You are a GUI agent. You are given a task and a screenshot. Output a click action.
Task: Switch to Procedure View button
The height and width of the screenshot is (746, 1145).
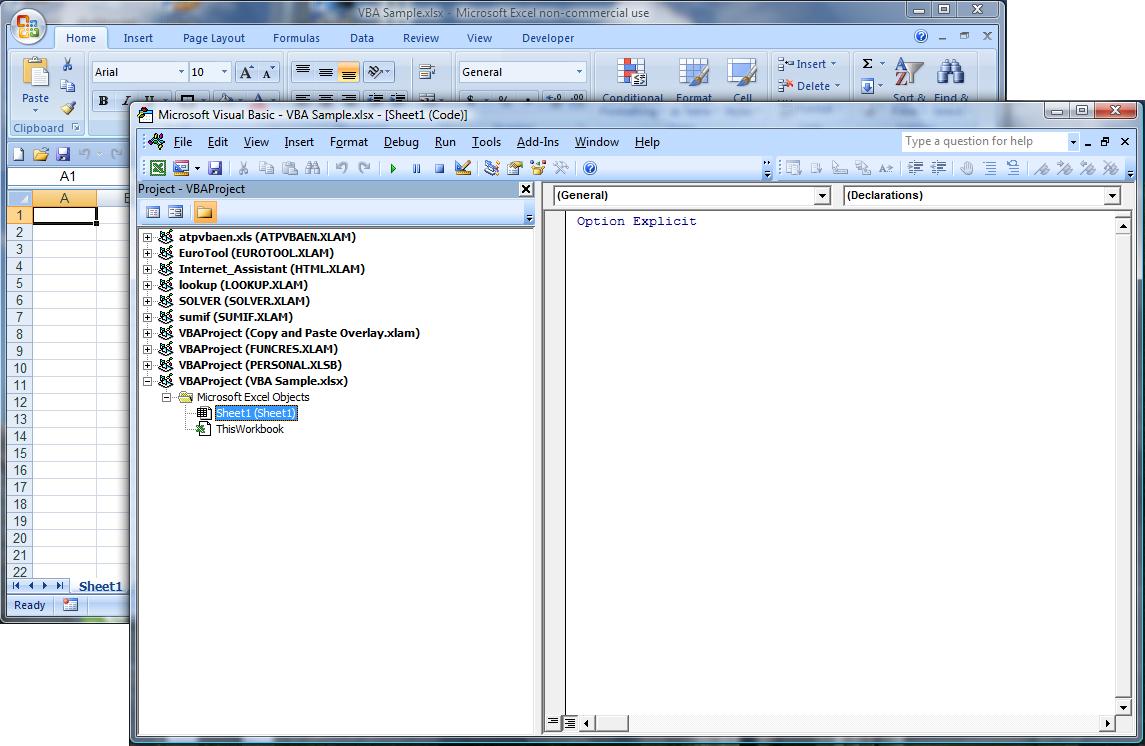(554, 723)
